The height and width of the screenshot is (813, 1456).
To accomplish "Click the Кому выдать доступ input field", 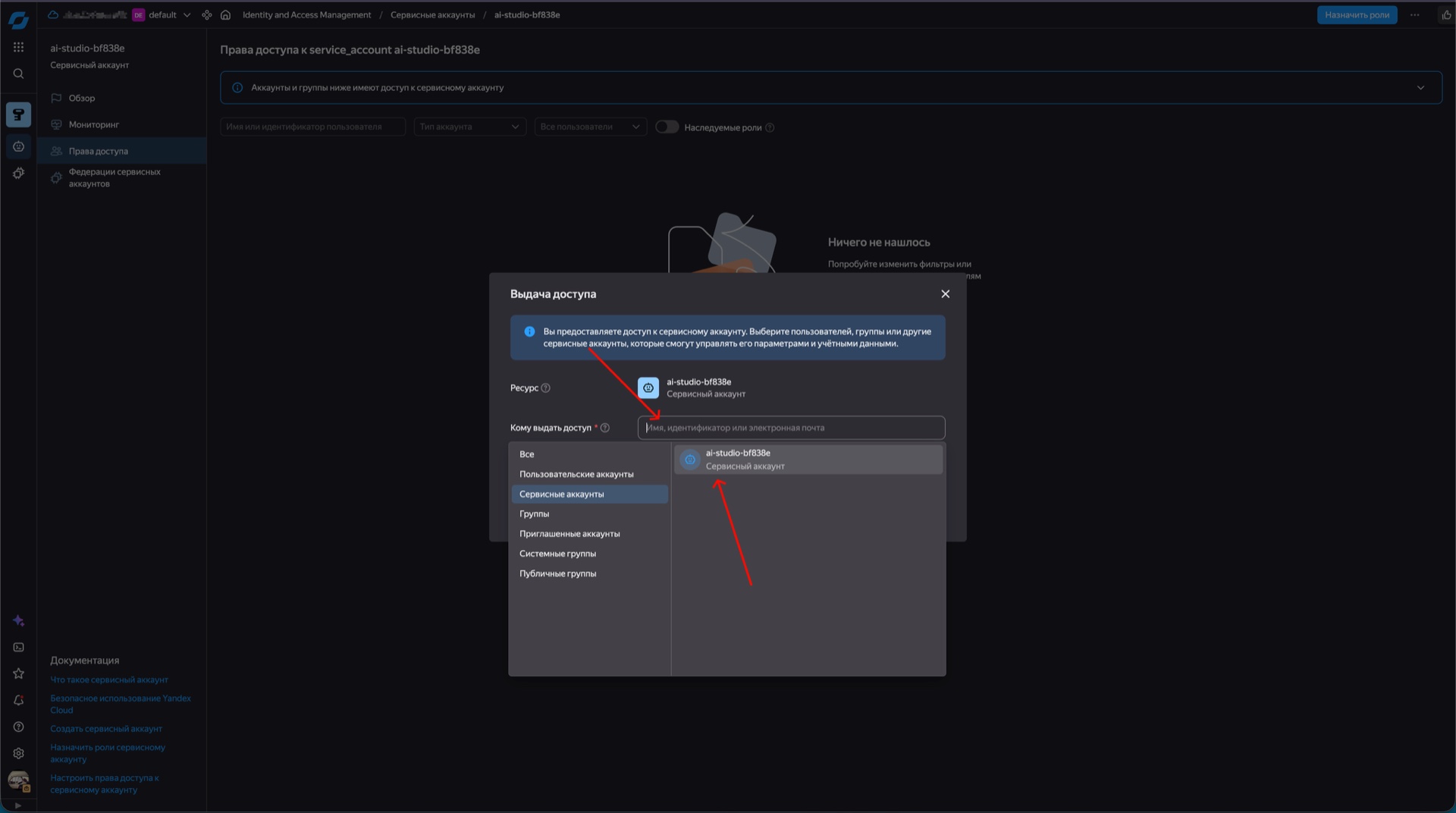I will point(791,428).
